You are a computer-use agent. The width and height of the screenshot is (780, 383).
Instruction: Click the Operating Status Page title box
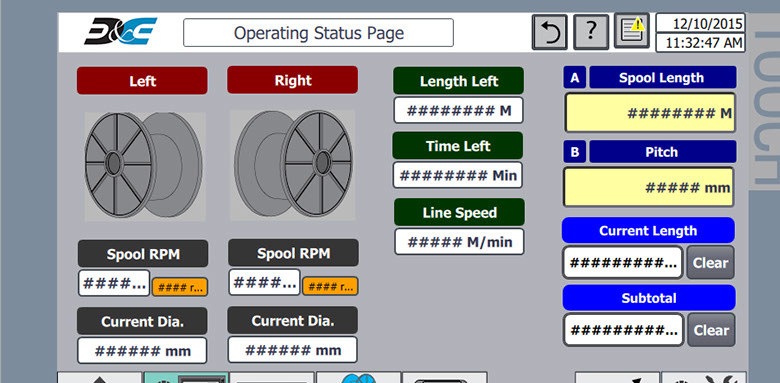[x=318, y=33]
